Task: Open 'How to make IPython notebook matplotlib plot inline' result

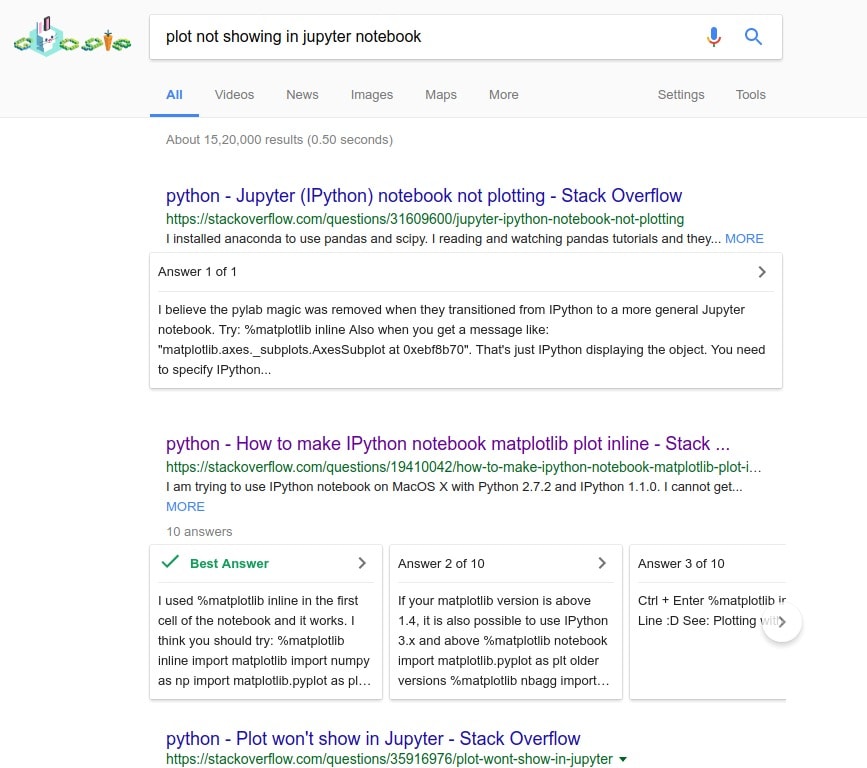Action: [x=447, y=444]
